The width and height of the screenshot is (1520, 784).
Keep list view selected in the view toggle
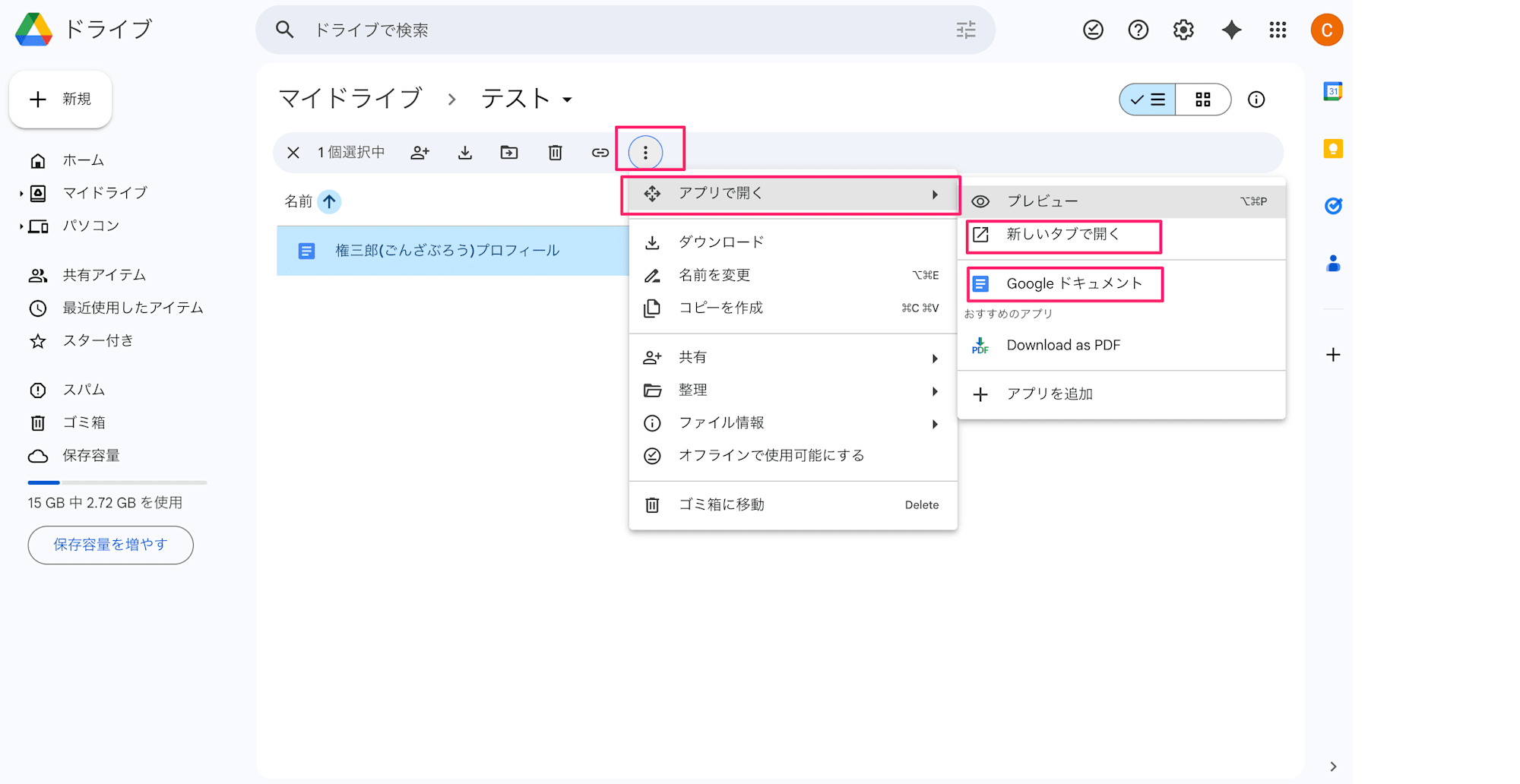[1147, 99]
